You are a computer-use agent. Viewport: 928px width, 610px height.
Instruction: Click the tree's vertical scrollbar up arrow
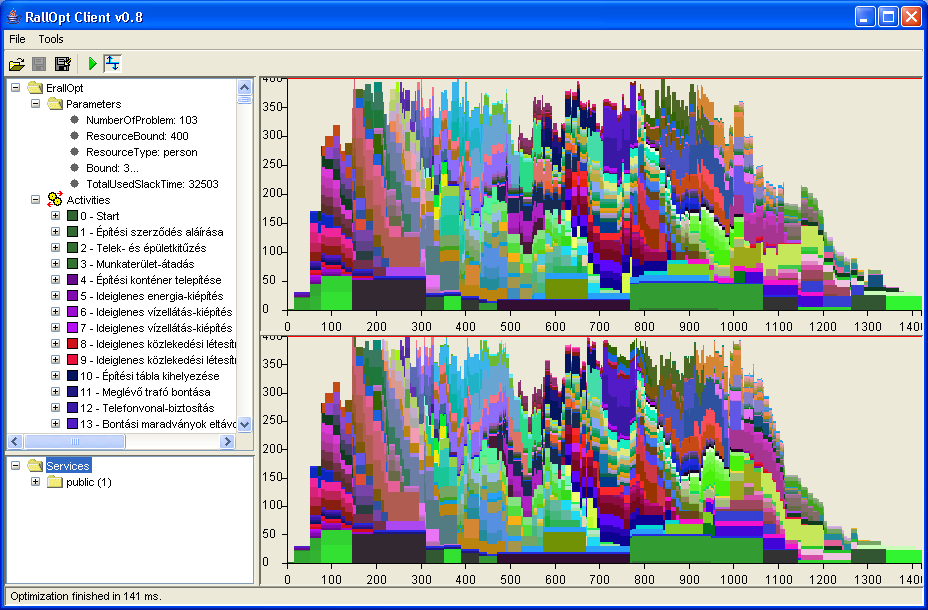click(x=244, y=88)
